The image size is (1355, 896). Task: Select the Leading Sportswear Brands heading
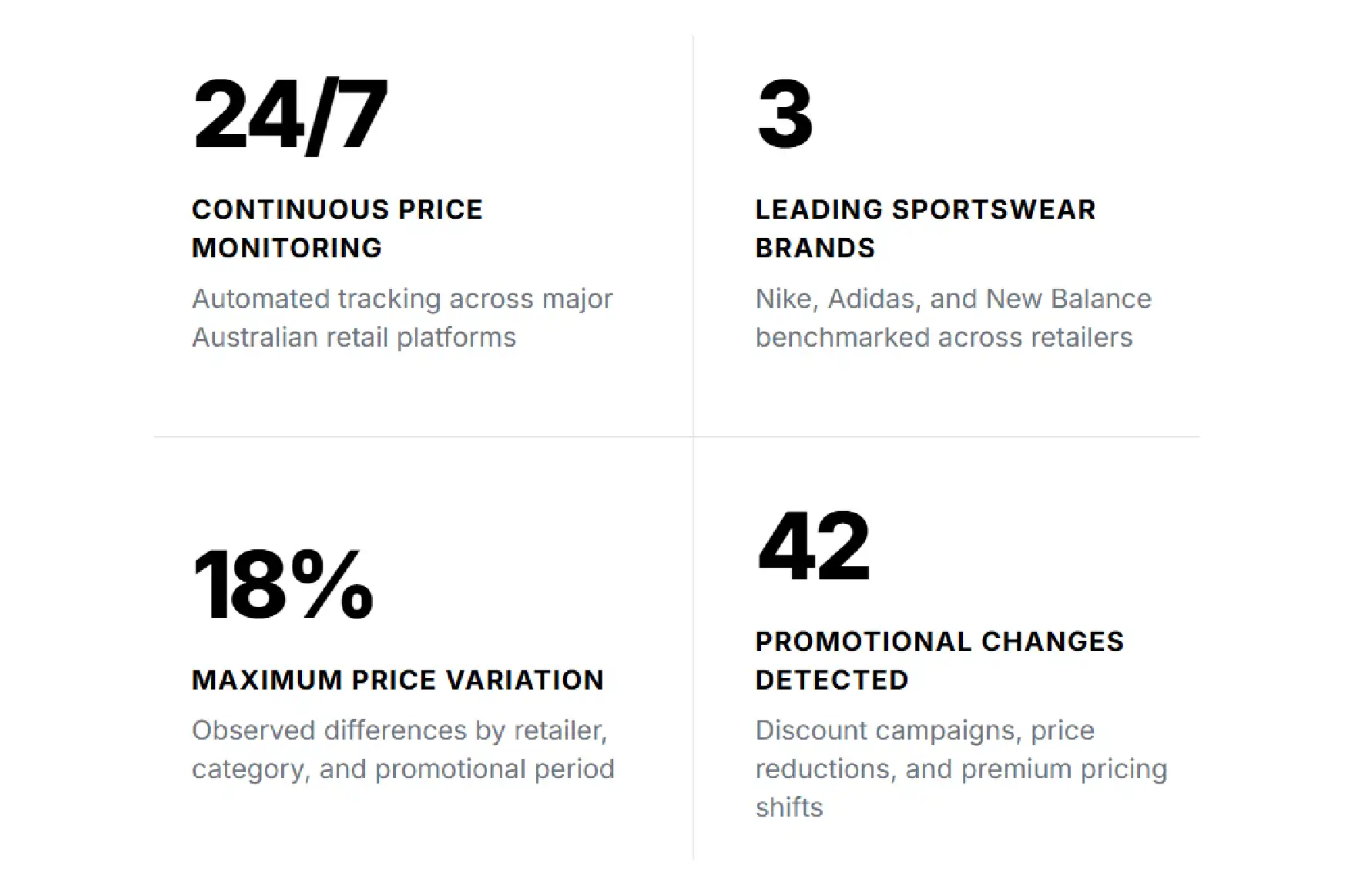coord(925,229)
